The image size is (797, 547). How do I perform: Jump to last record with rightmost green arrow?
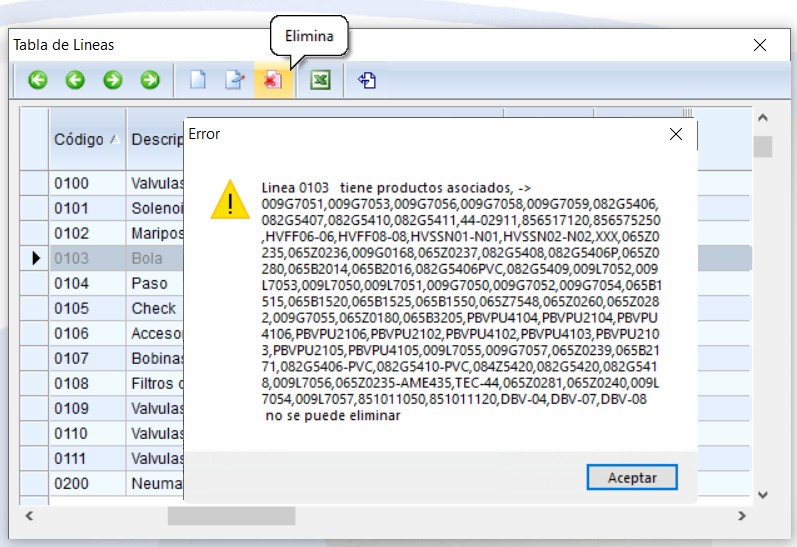tap(150, 80)
